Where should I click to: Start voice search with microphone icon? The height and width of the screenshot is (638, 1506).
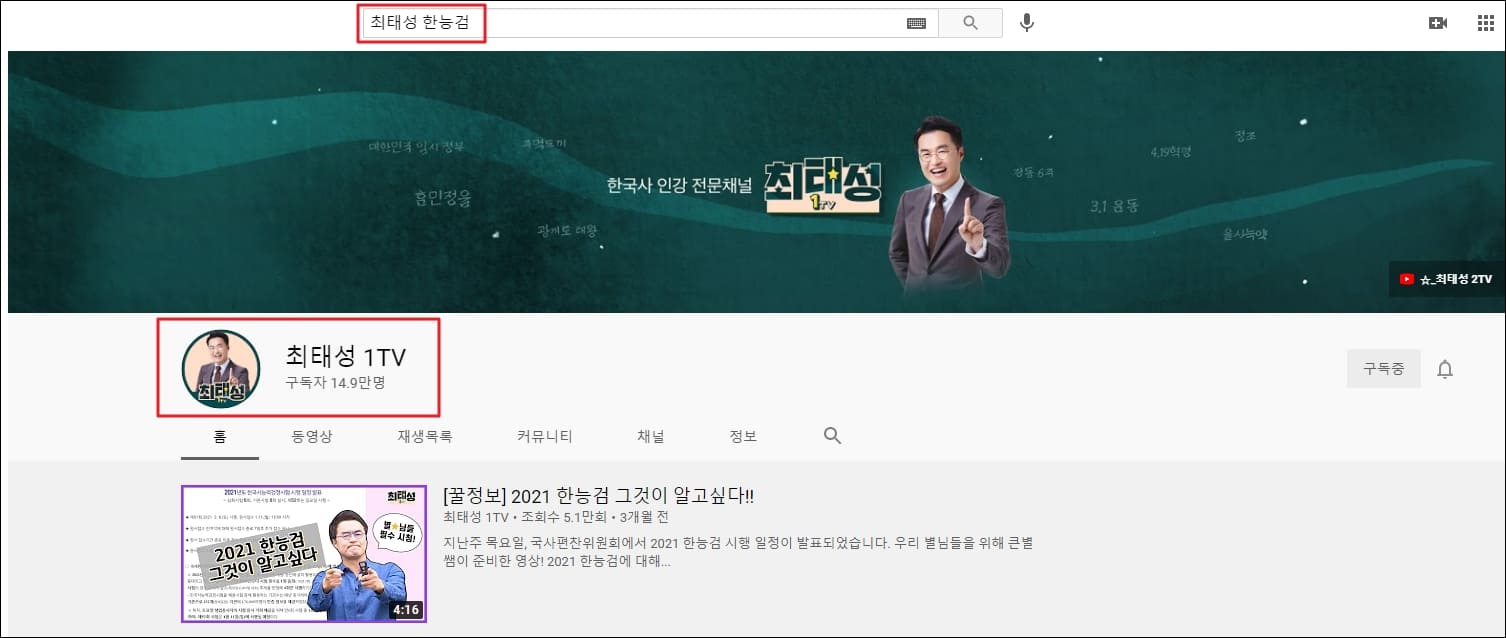pos(1027,23)
